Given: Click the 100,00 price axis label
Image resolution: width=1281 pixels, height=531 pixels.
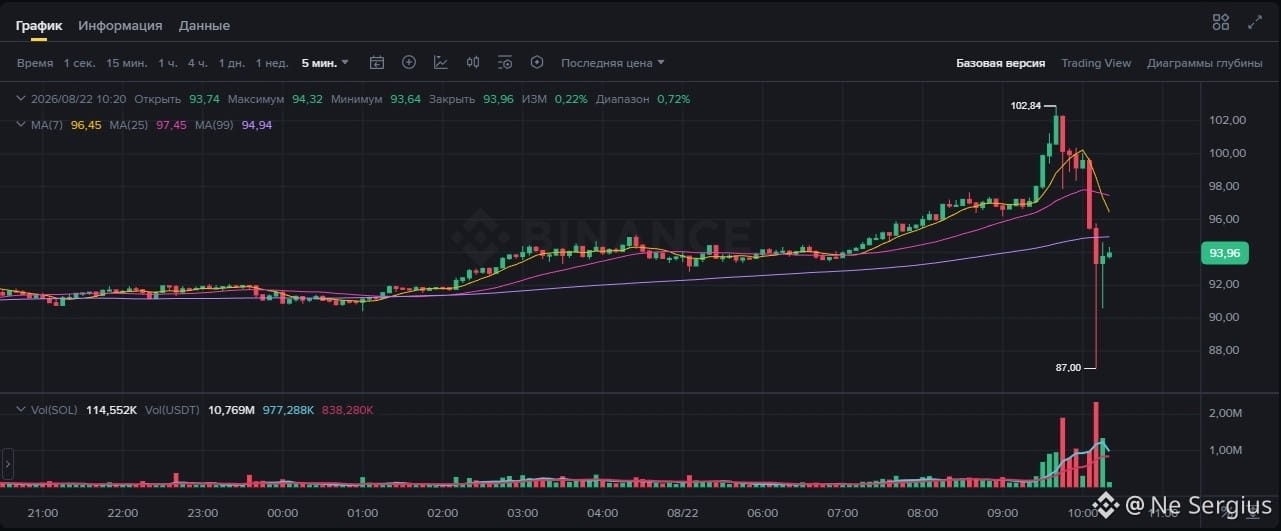Looking at the screenshot, I should click(x=1227, y=153).
